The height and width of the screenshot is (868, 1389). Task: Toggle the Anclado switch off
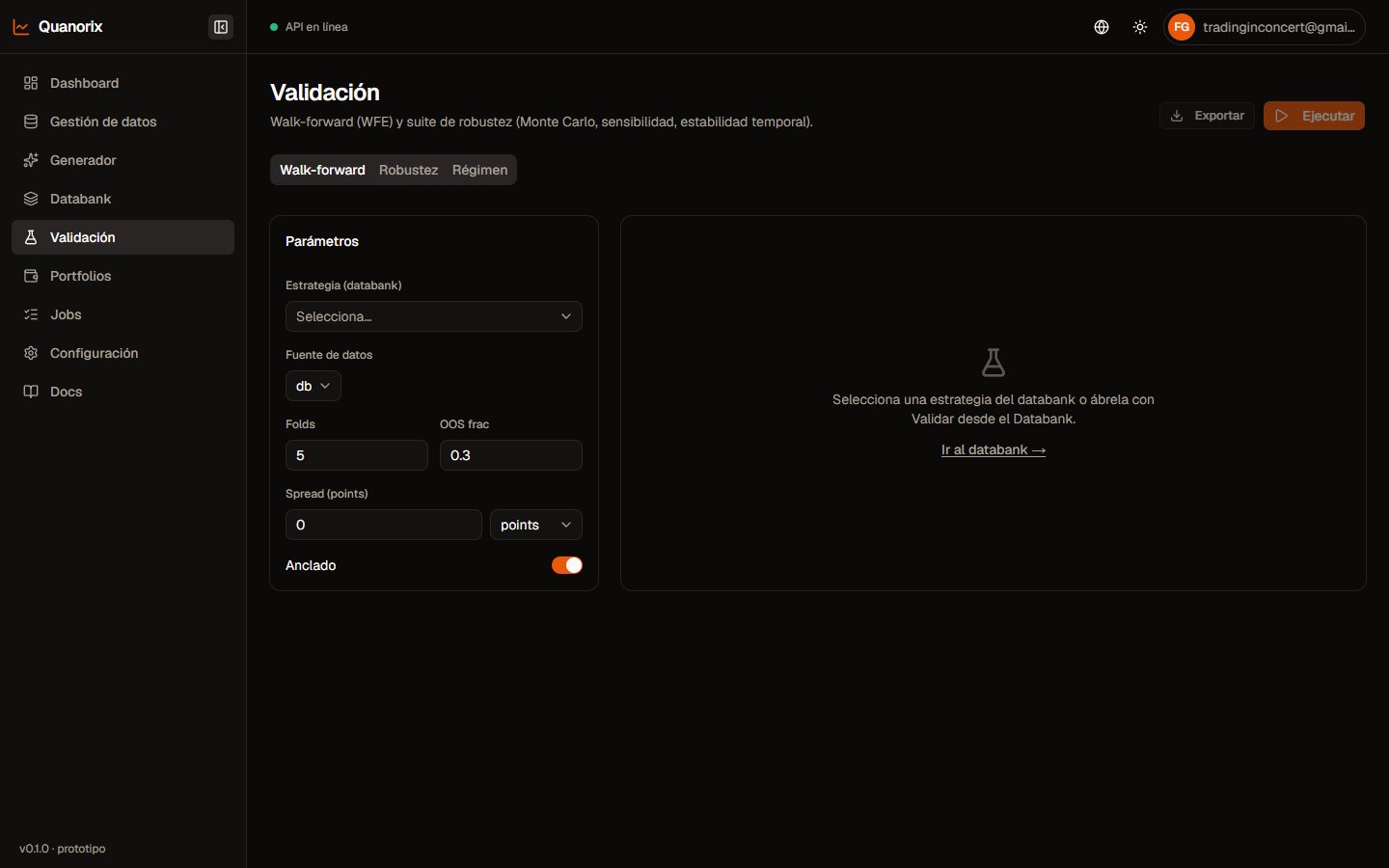pos(567,565)
